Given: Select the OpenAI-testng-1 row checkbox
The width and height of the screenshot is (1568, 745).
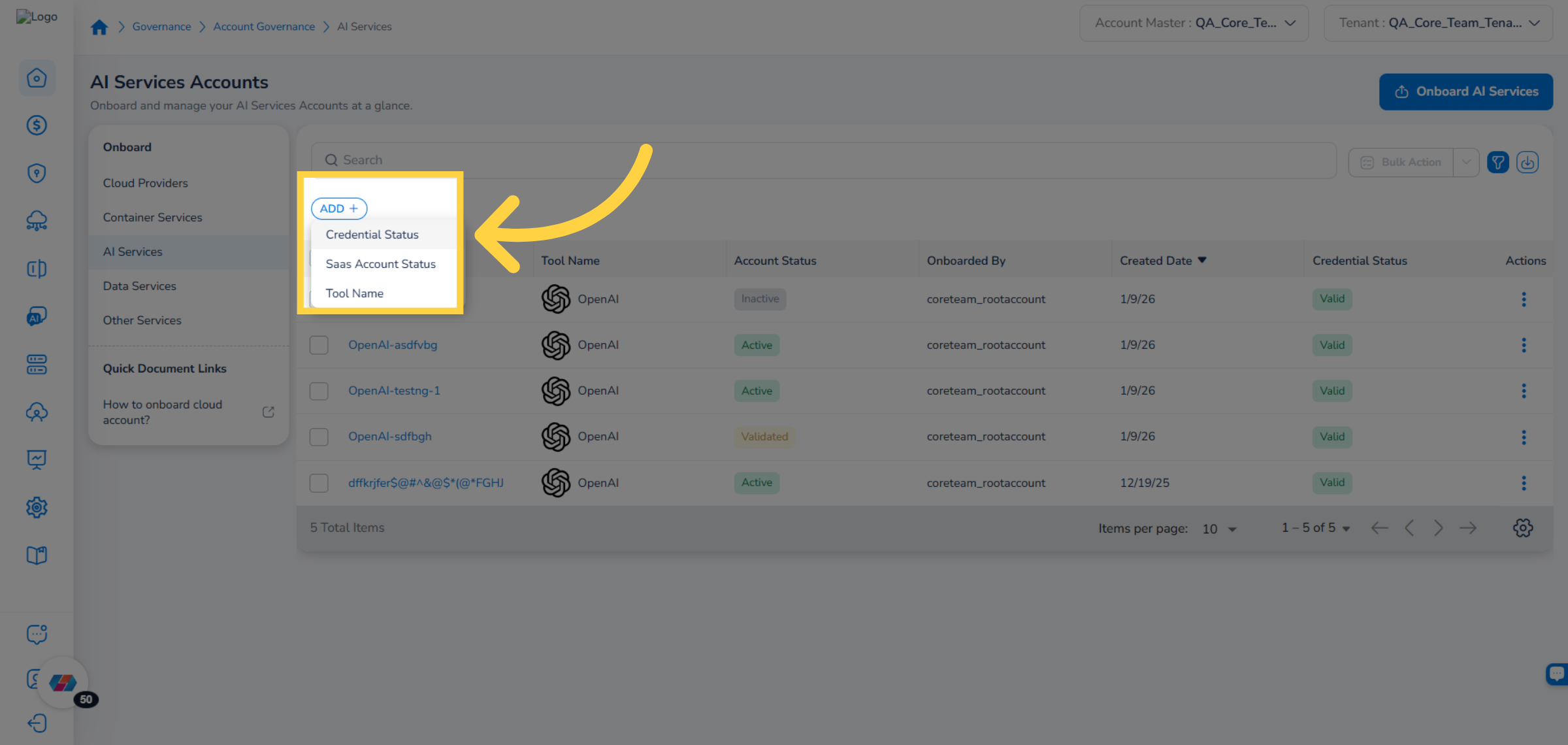Looking at the screenshot, I should click(319, 391).
